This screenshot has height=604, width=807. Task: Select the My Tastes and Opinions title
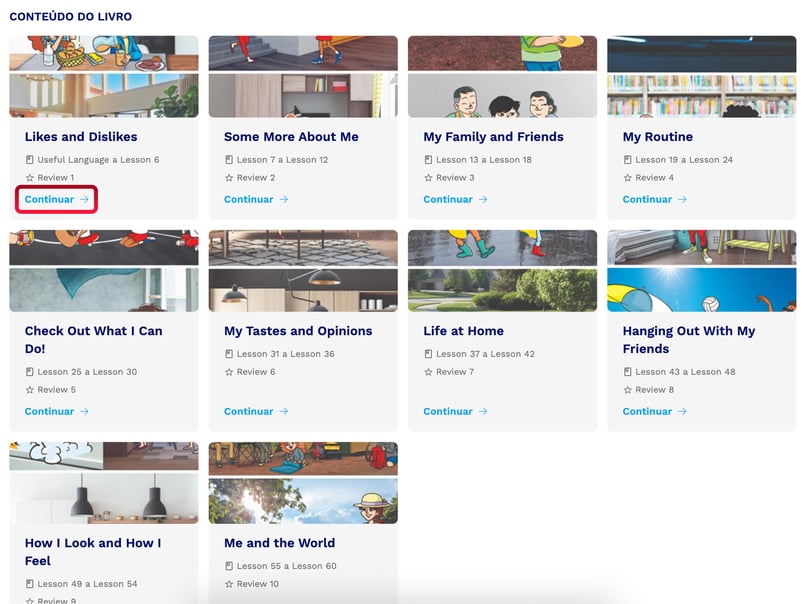298,331
